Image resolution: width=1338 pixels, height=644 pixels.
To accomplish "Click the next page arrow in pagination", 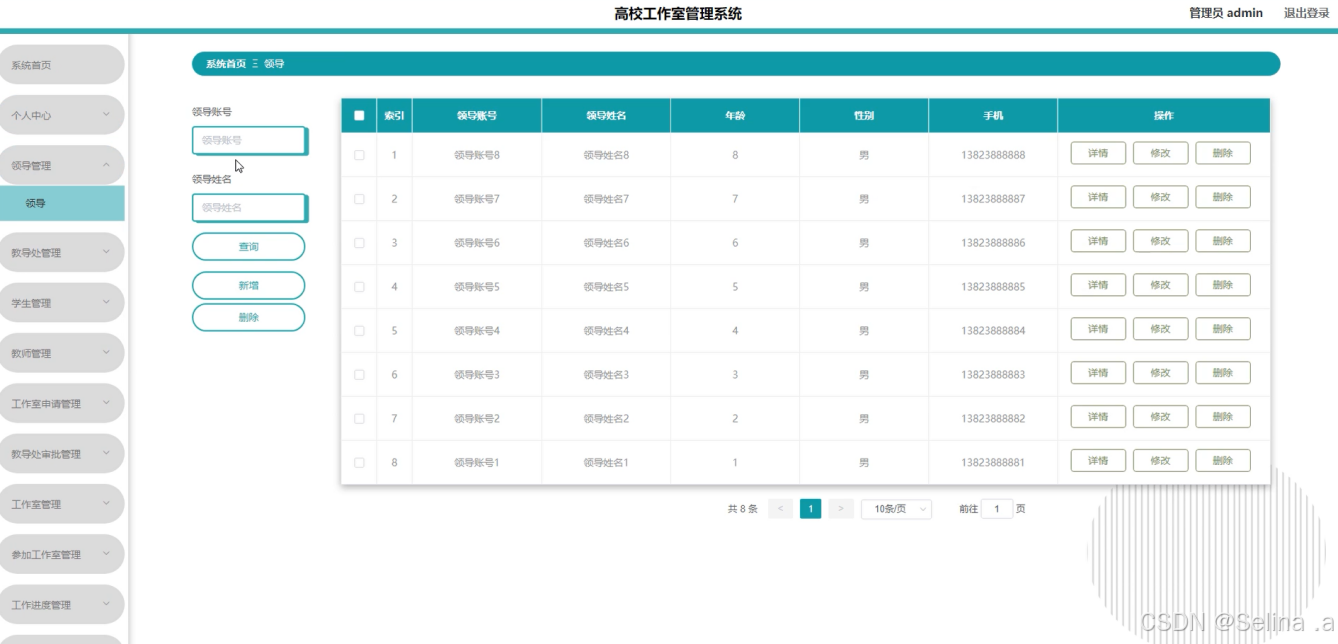I will 841,509.
